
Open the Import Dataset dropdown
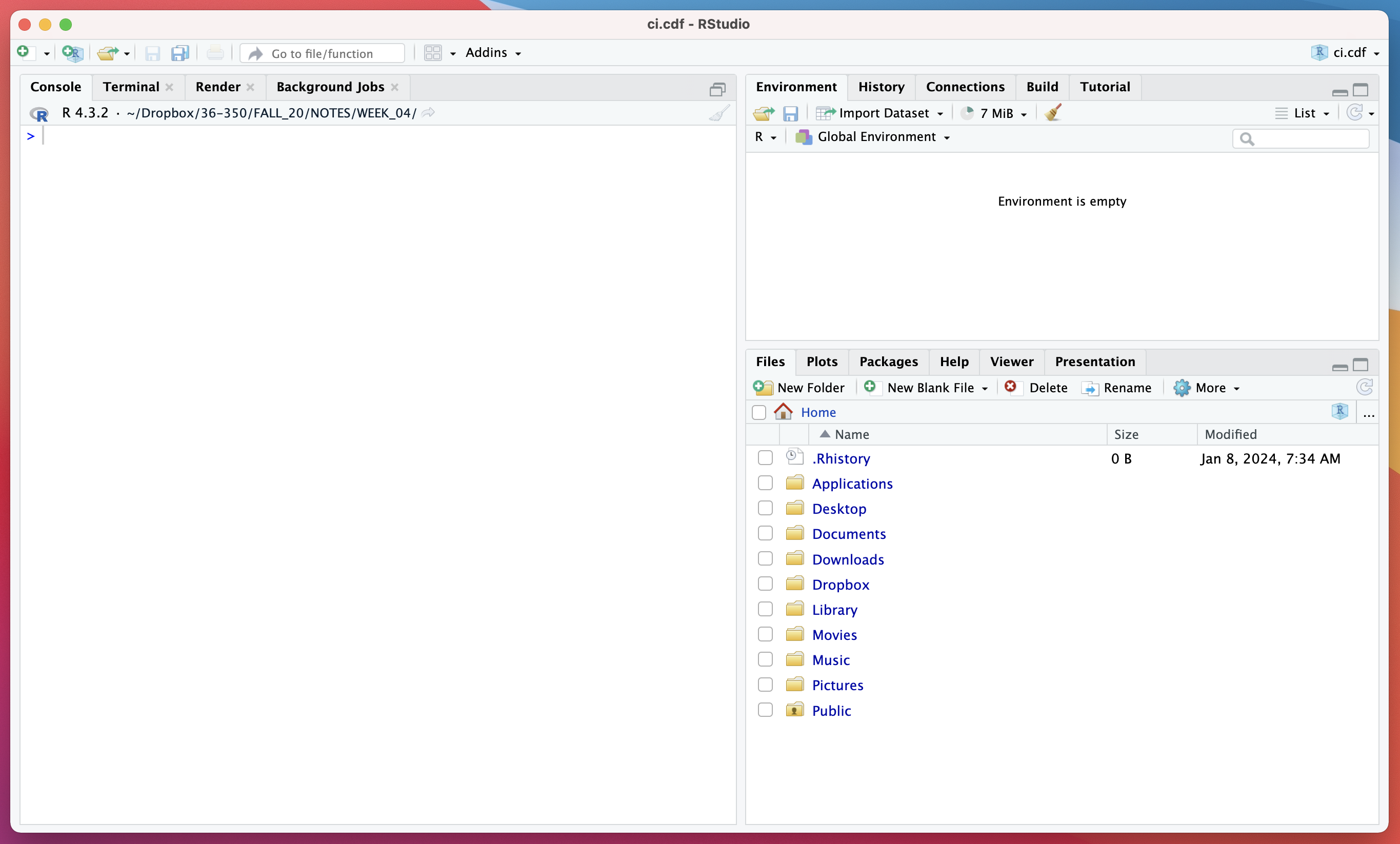point(879,113)
